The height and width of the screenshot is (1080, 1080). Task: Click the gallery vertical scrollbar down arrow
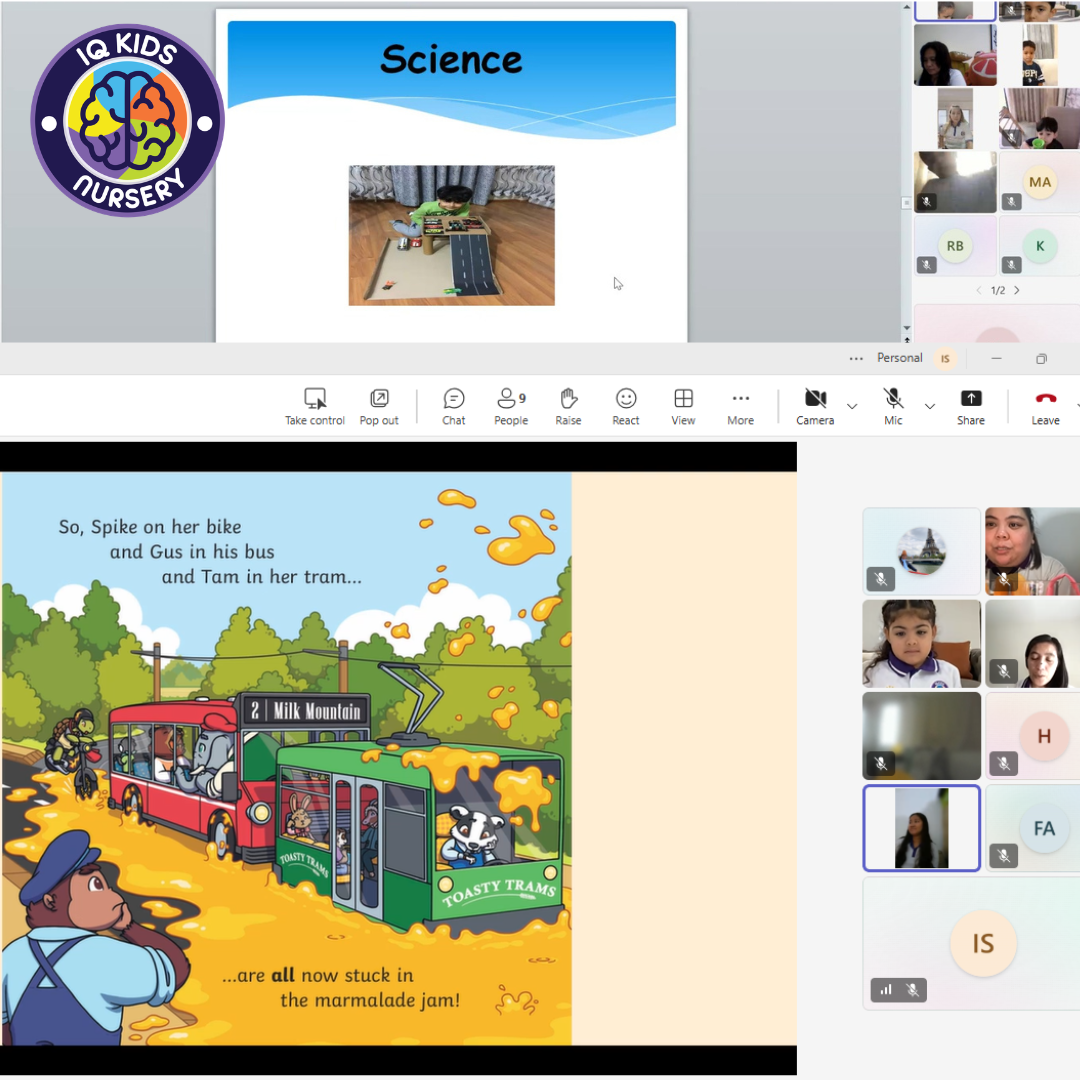point(907,328)
